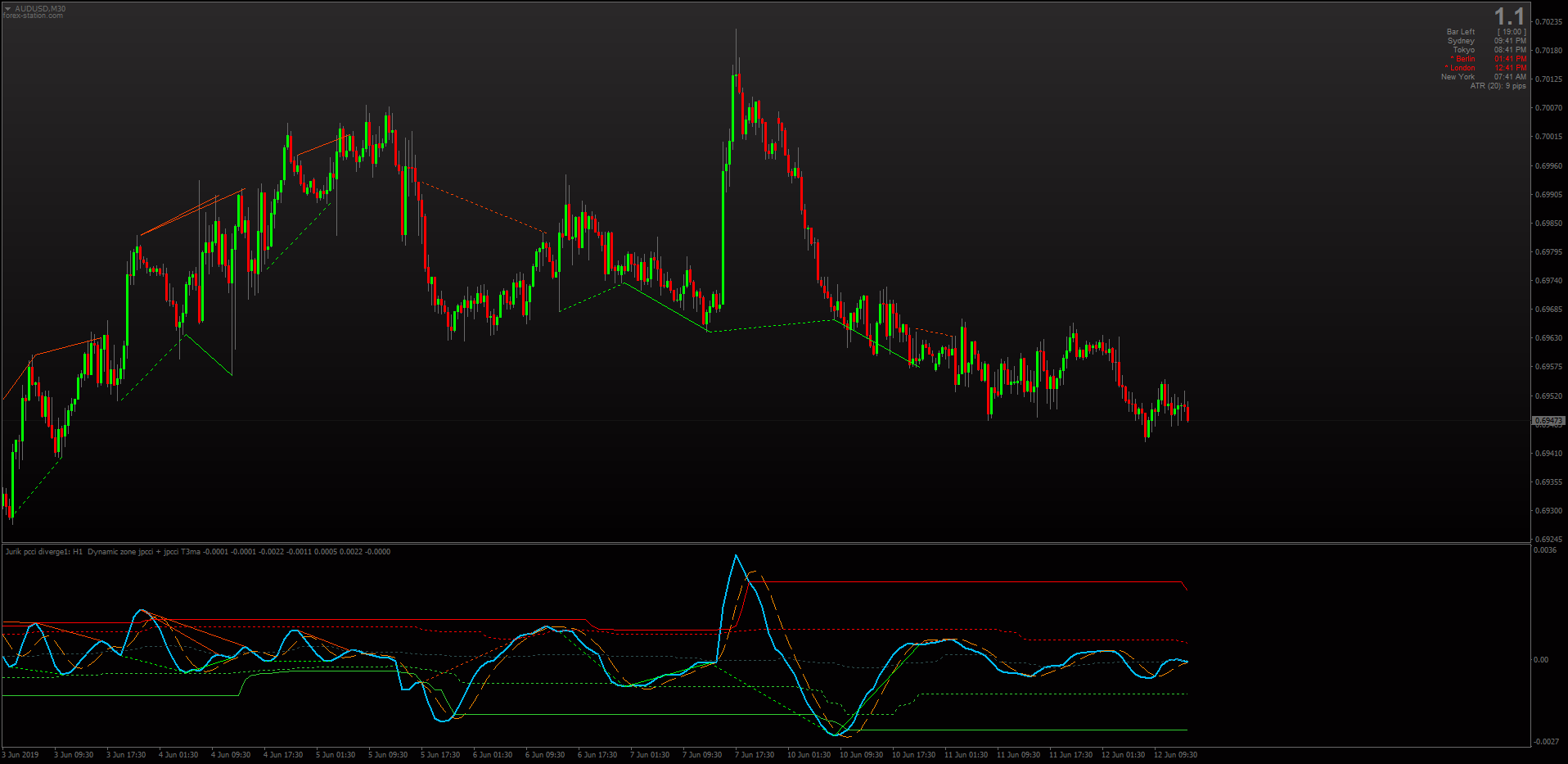
Task: Click the AUDUSD,M30 chart symbol label
Action: (x=40, y=9)
